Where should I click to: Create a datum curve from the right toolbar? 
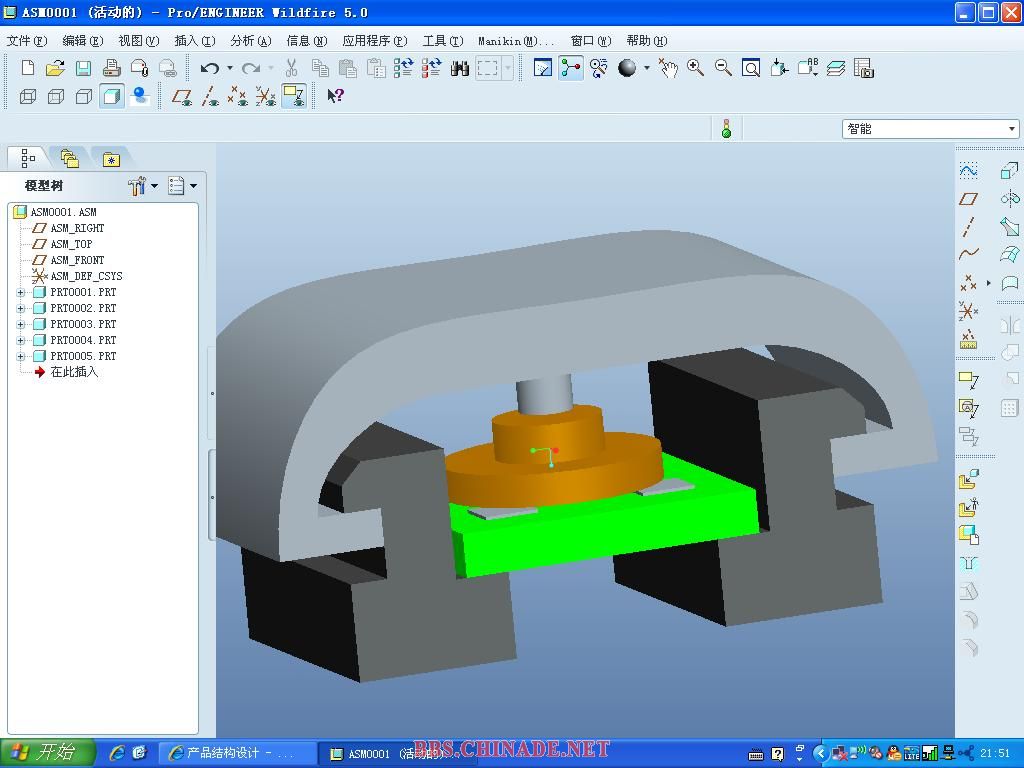pos(968,254)
